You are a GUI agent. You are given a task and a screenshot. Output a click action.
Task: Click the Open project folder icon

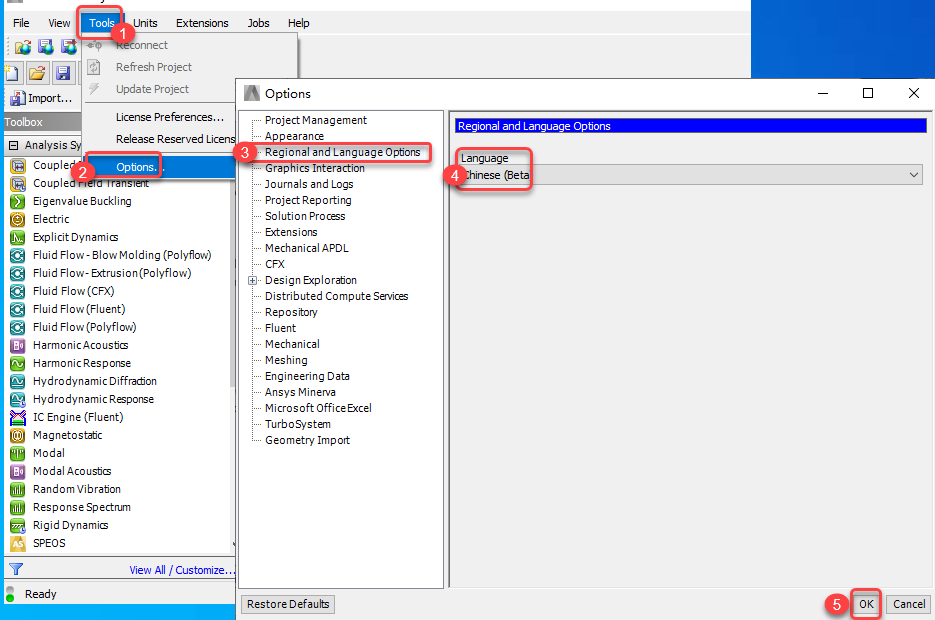(x=37, y=73)
